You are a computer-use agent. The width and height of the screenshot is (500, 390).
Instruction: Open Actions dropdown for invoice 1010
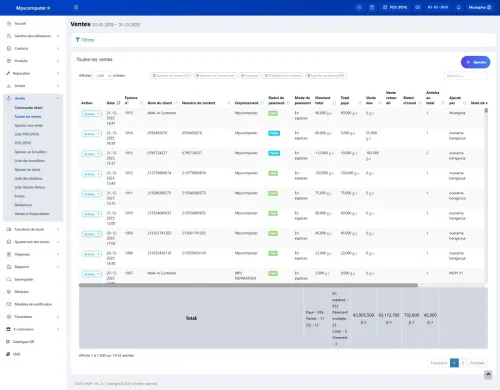tap(92, 214)
